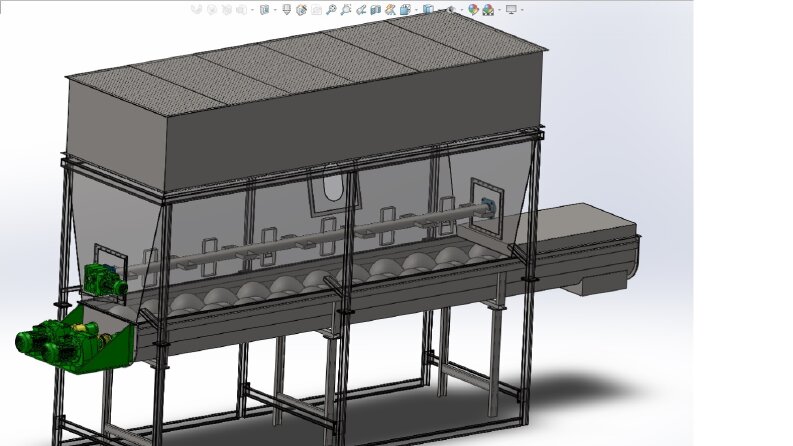Expand the Hide/Show Items dropdown arrow

462,10
